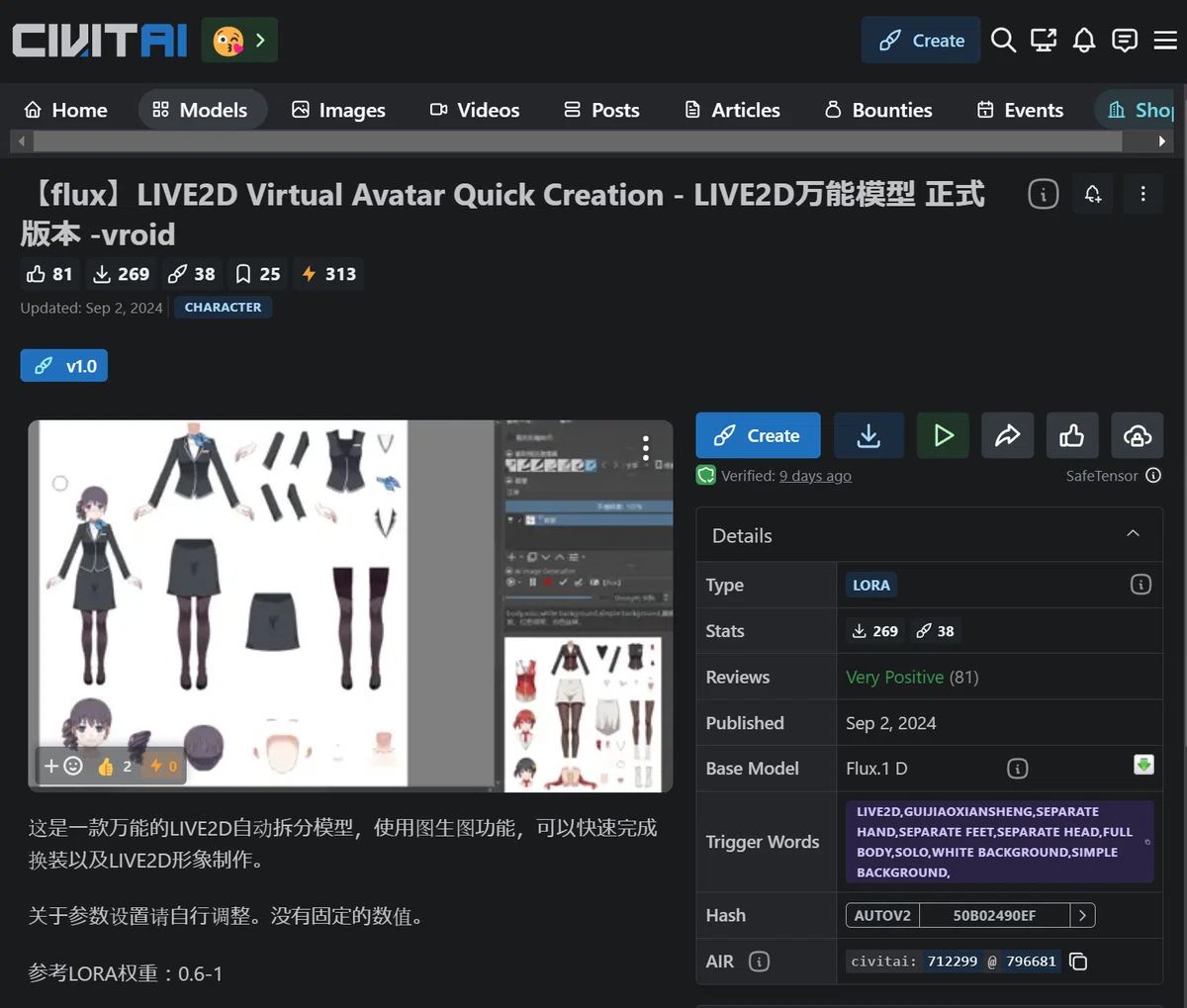1187x1008 pixels.
Task: Switch to the Models tab
Action: pos(201,110)
